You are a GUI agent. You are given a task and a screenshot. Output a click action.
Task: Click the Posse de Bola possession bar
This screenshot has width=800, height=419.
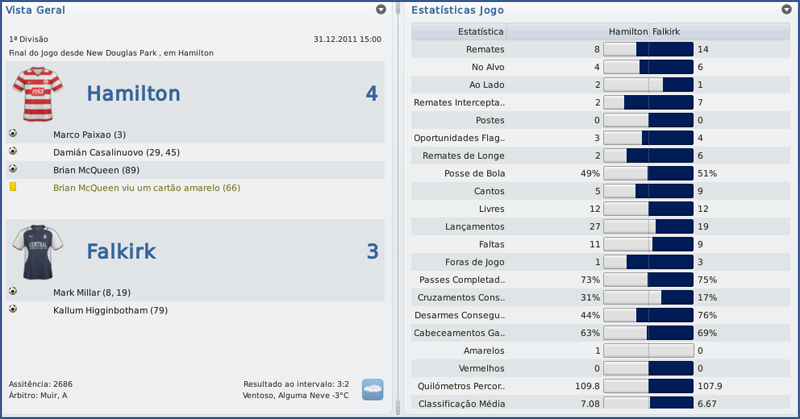tap(648, 173)
